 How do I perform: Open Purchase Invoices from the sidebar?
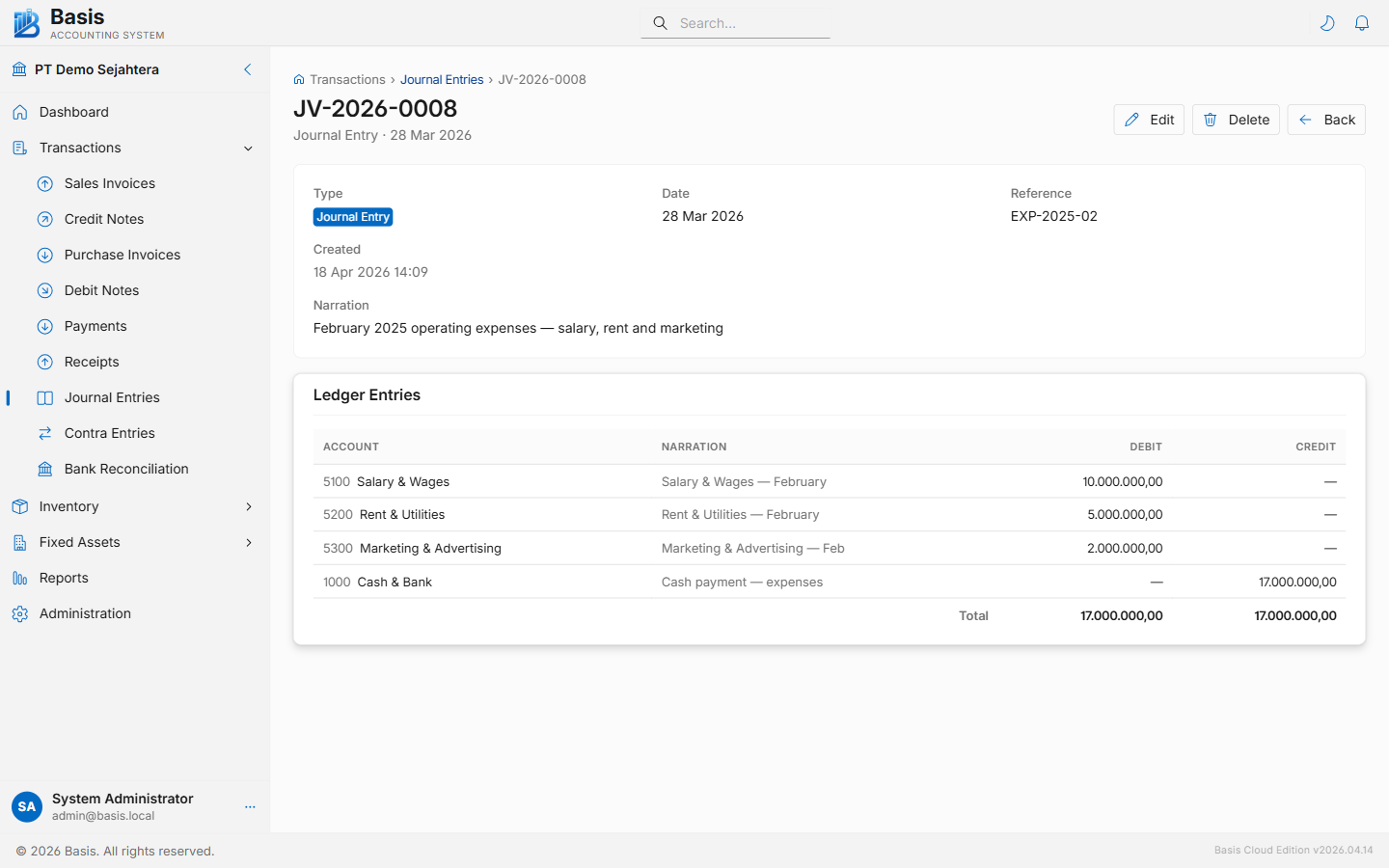click(122, 255)
